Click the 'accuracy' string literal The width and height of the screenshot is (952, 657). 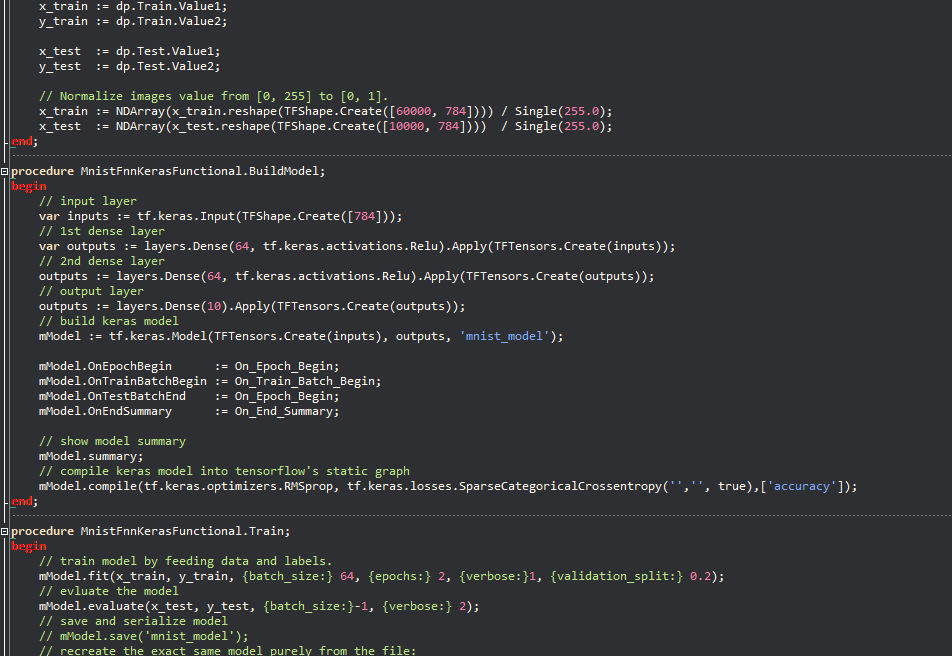pyautogui.click(x=801, y=486)
